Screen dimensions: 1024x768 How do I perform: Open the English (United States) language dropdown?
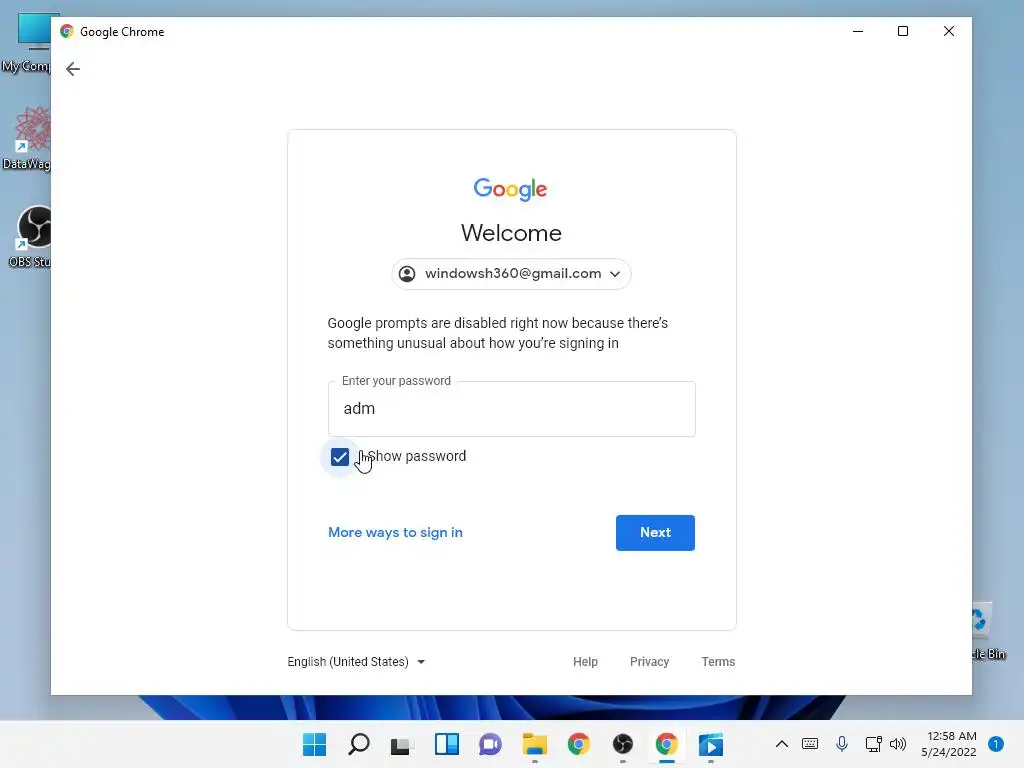pos(356,662)
